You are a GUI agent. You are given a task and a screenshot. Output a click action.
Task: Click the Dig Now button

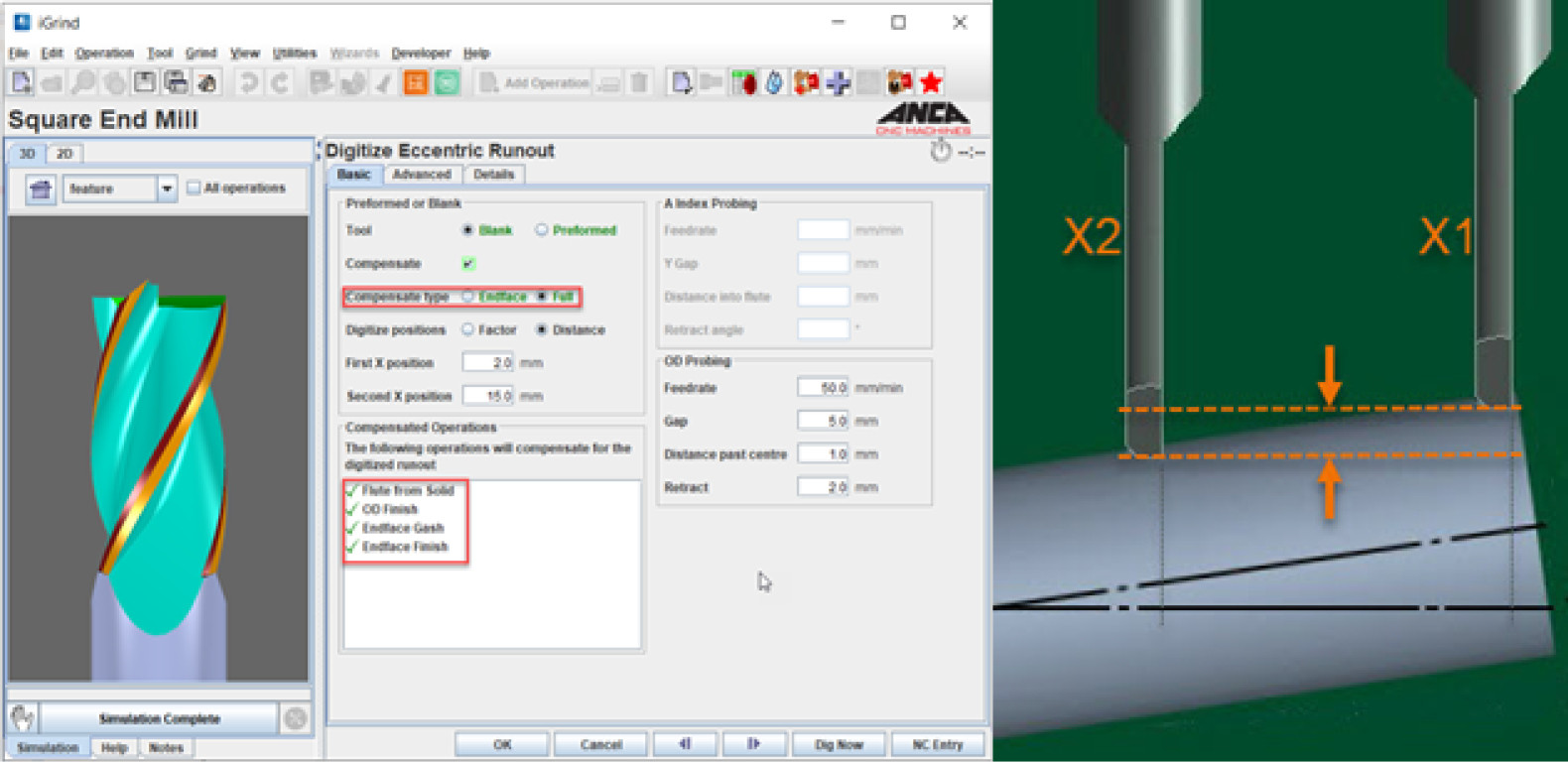pos(839,744)
